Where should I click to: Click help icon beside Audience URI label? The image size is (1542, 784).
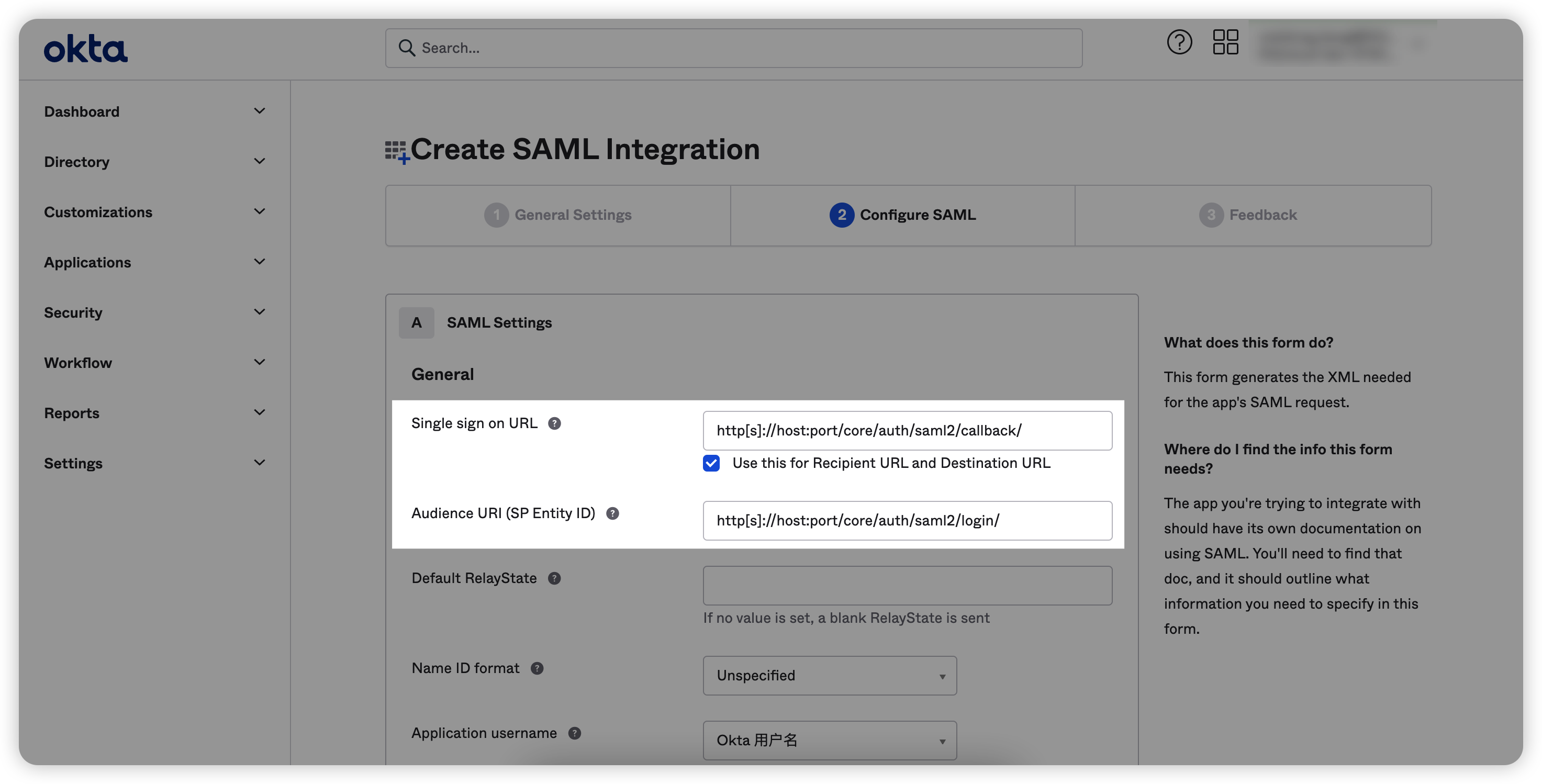[x=612, y=513]
